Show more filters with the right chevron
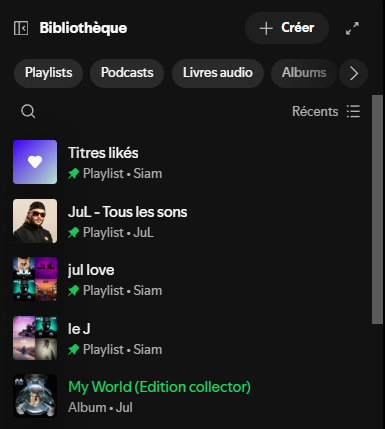 pos(354,73)
